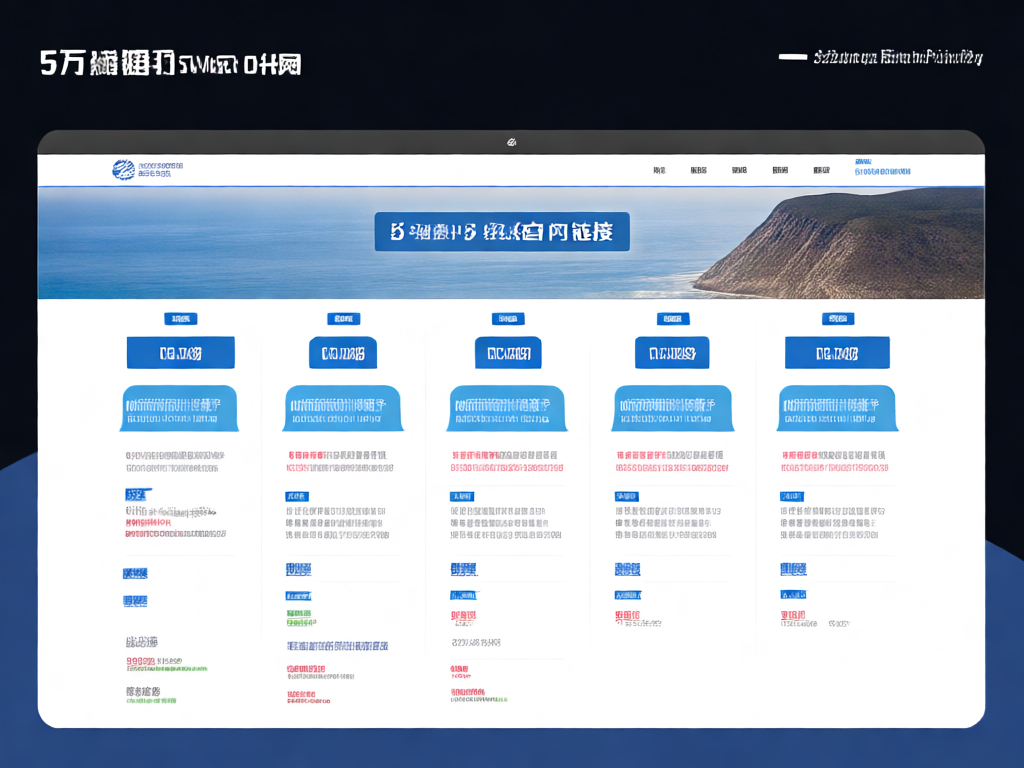Select the light blue banner card in the fourth column

pyautogui.click(x=672, y=408)
